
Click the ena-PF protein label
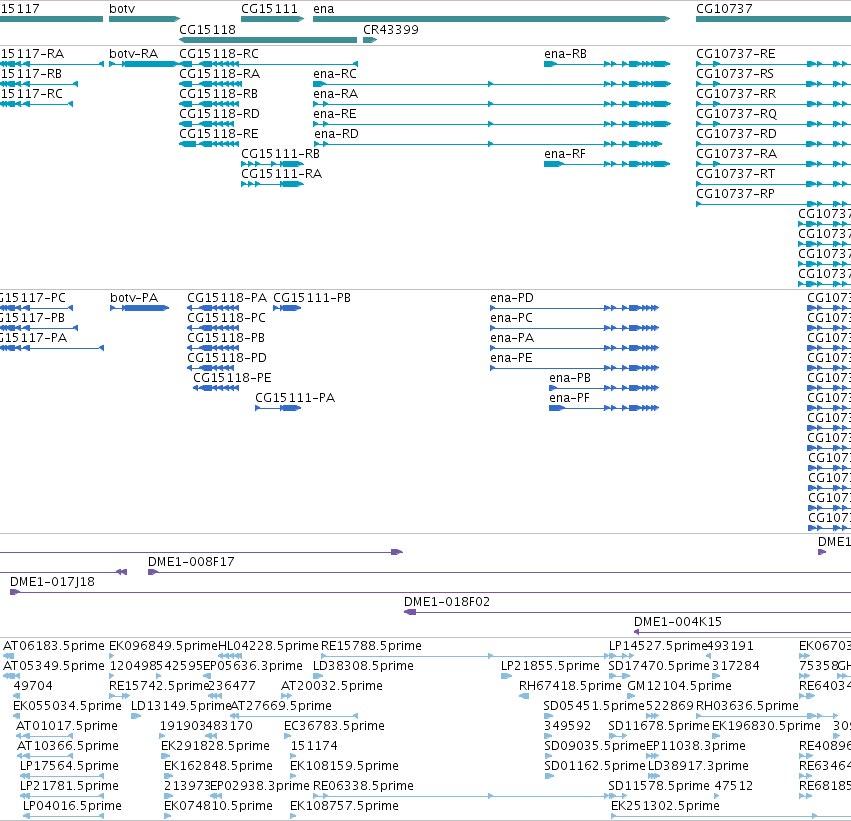(x=569, y=398)
